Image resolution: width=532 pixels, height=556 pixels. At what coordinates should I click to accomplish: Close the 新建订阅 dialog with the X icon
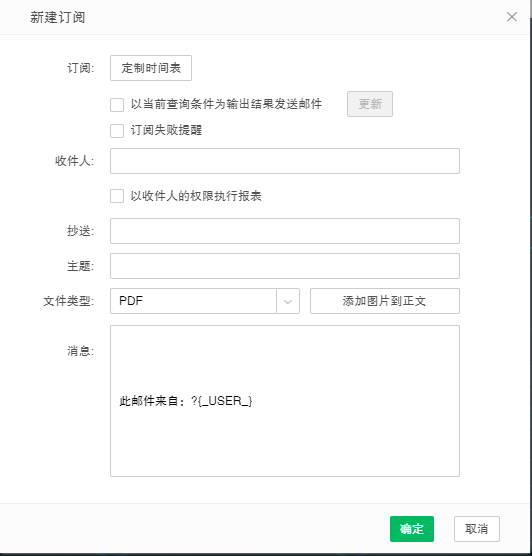coord(511,17)
